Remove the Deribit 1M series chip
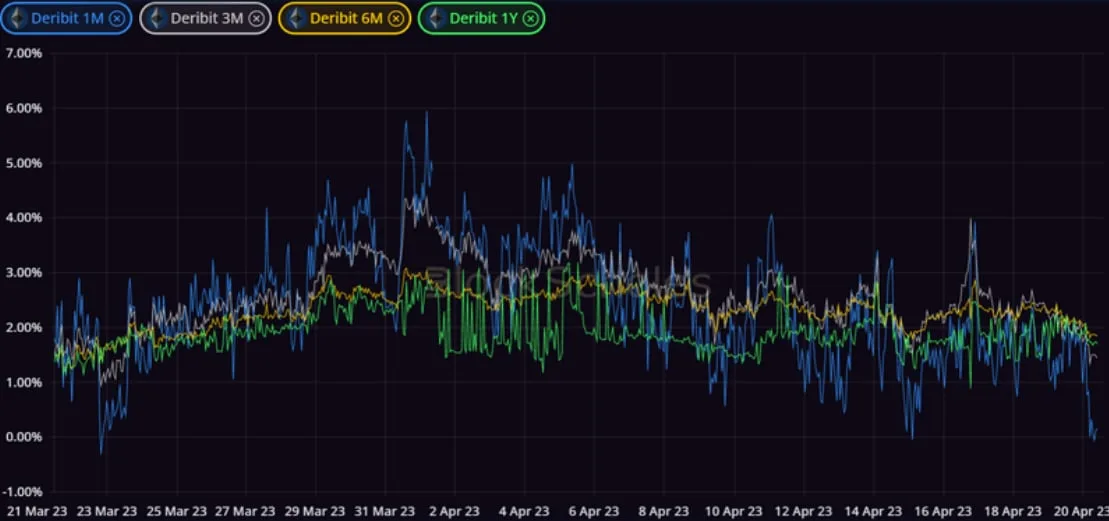Viewport: 1109px width, 521px height. coord(117,19)
